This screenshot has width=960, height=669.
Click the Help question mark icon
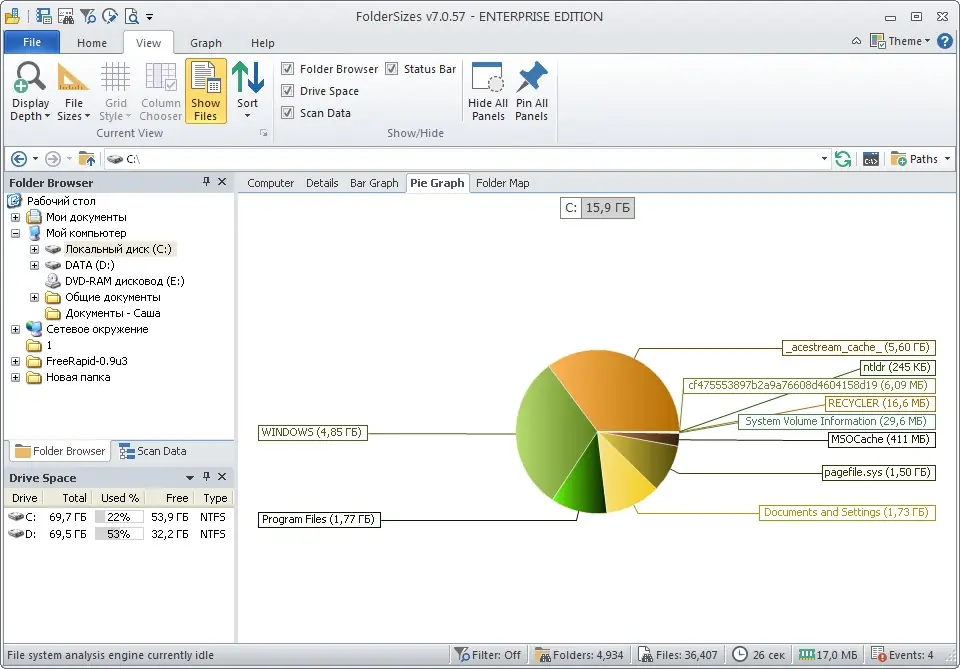945,41
